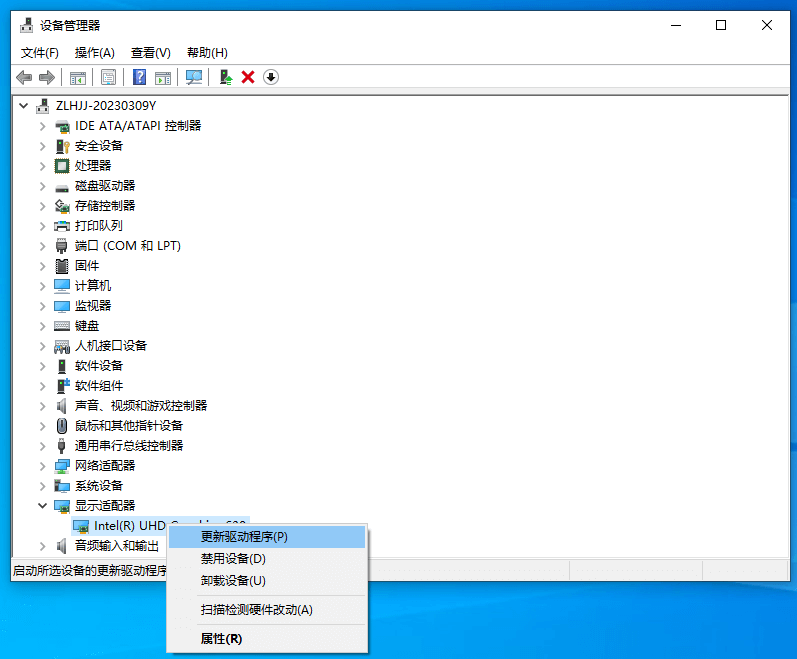Click the Device Manager title bar icon
Image resolution: width=797 pixels, height=659 pixels.
(x=26, y=25)
